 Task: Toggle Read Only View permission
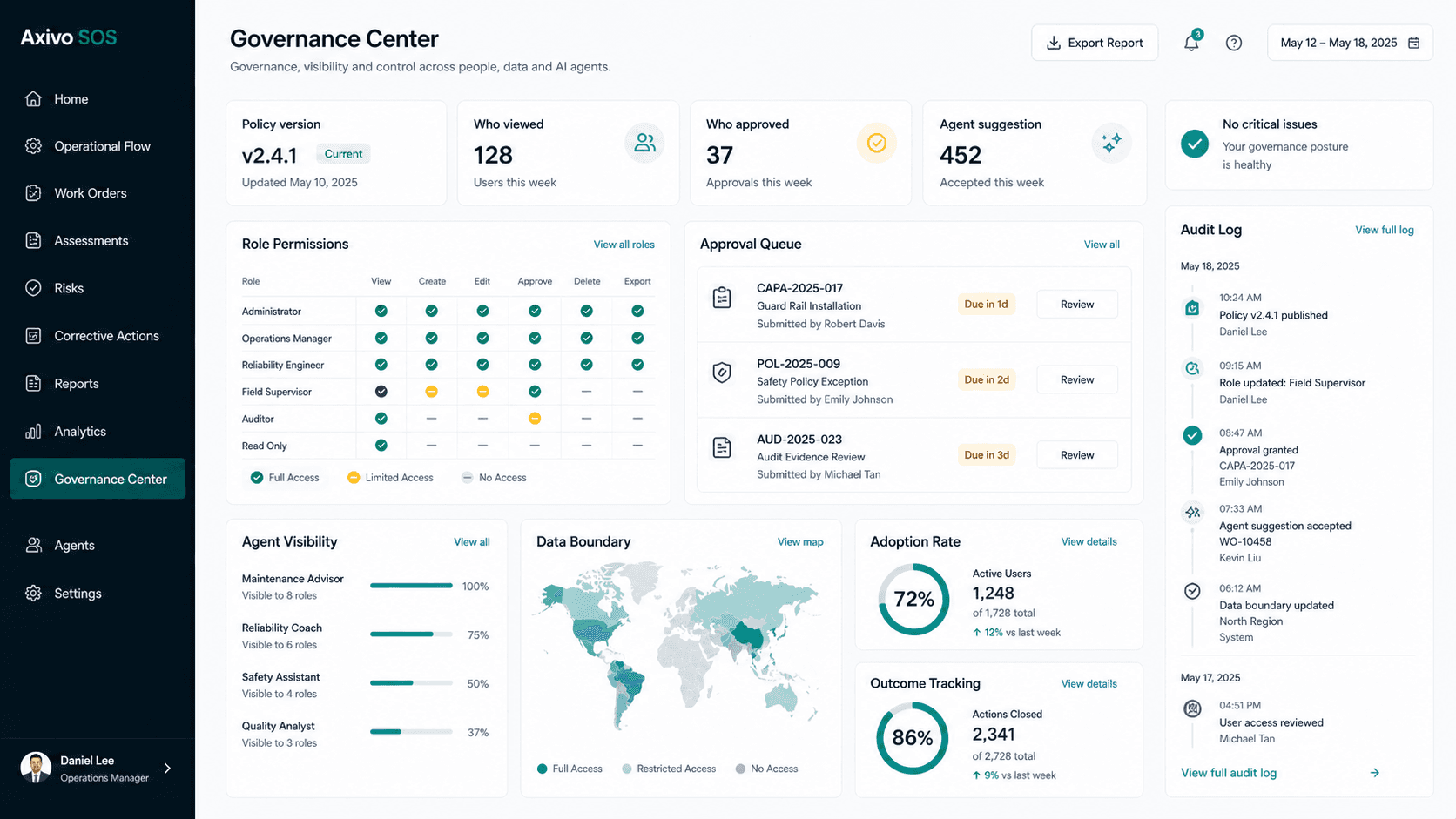click(x=381, y=446)
